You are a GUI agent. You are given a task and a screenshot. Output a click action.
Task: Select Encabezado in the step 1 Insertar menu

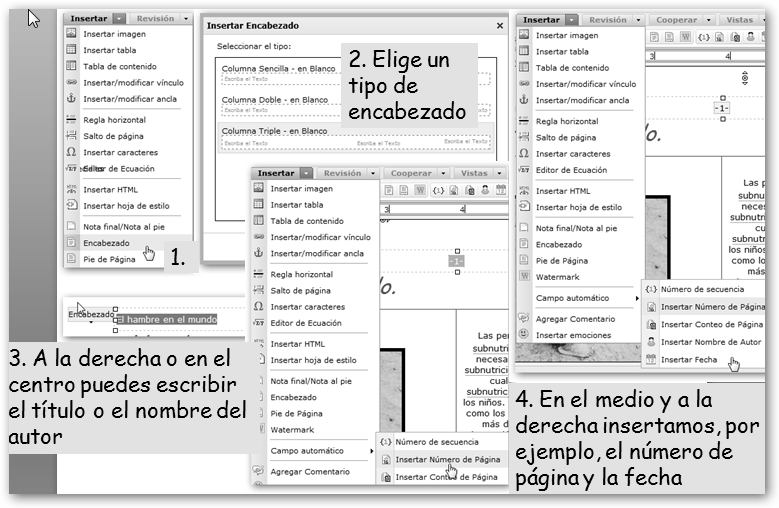[x=106, y=242]
